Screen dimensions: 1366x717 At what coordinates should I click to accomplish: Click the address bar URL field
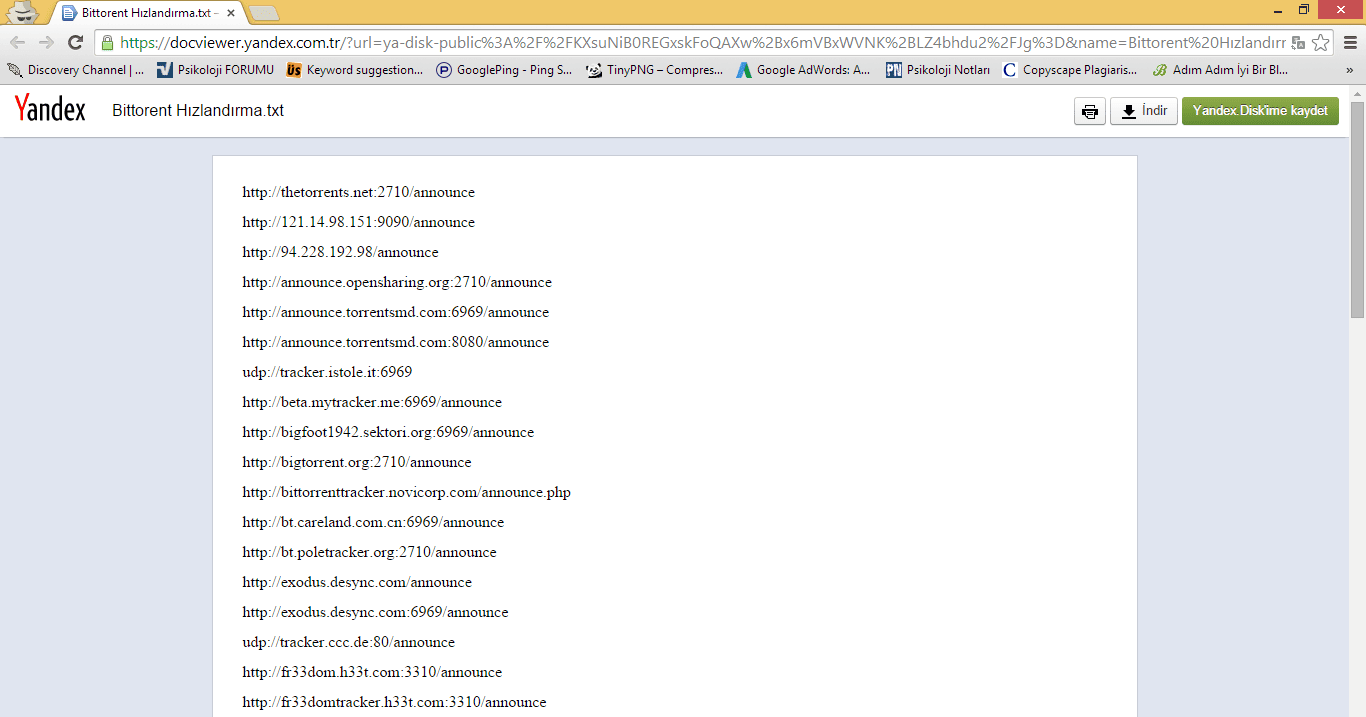point(702,42)
